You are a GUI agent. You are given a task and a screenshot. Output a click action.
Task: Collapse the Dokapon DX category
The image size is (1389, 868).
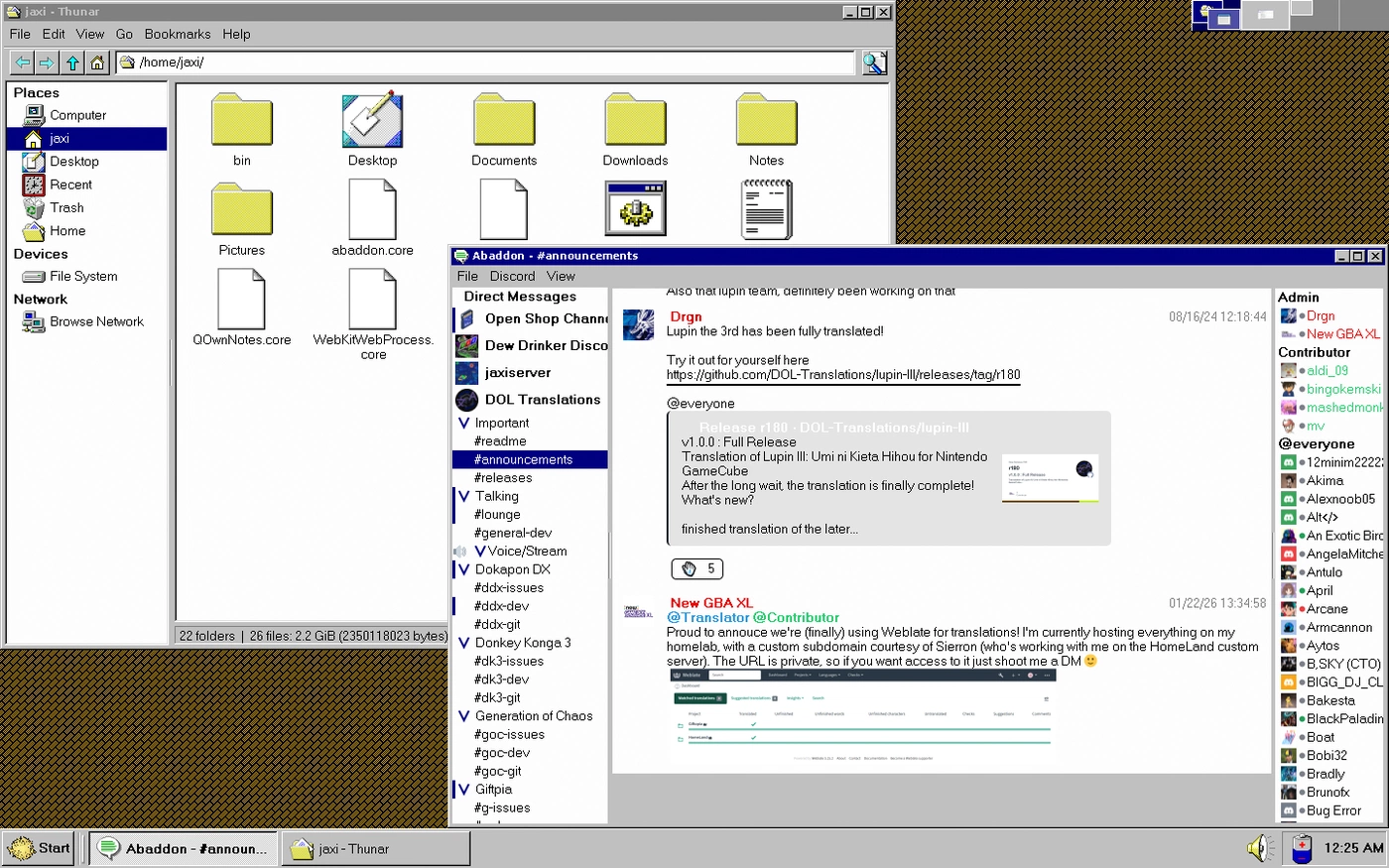463,569
